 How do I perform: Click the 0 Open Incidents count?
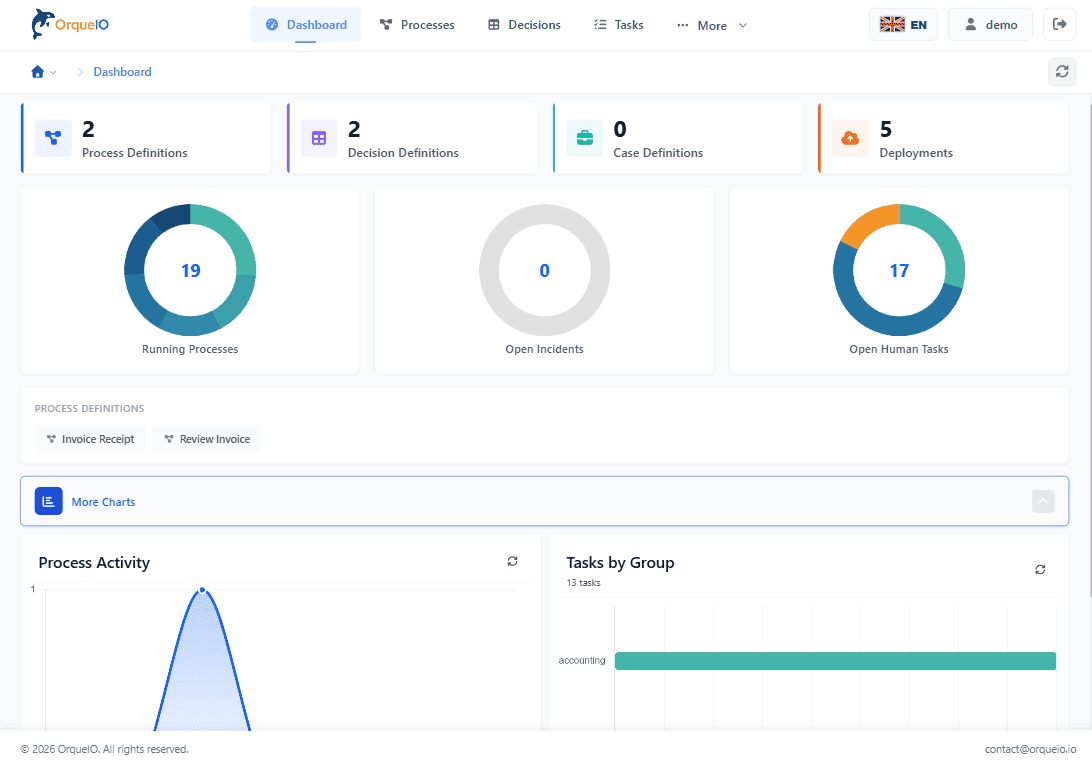[x=545, y=270]
